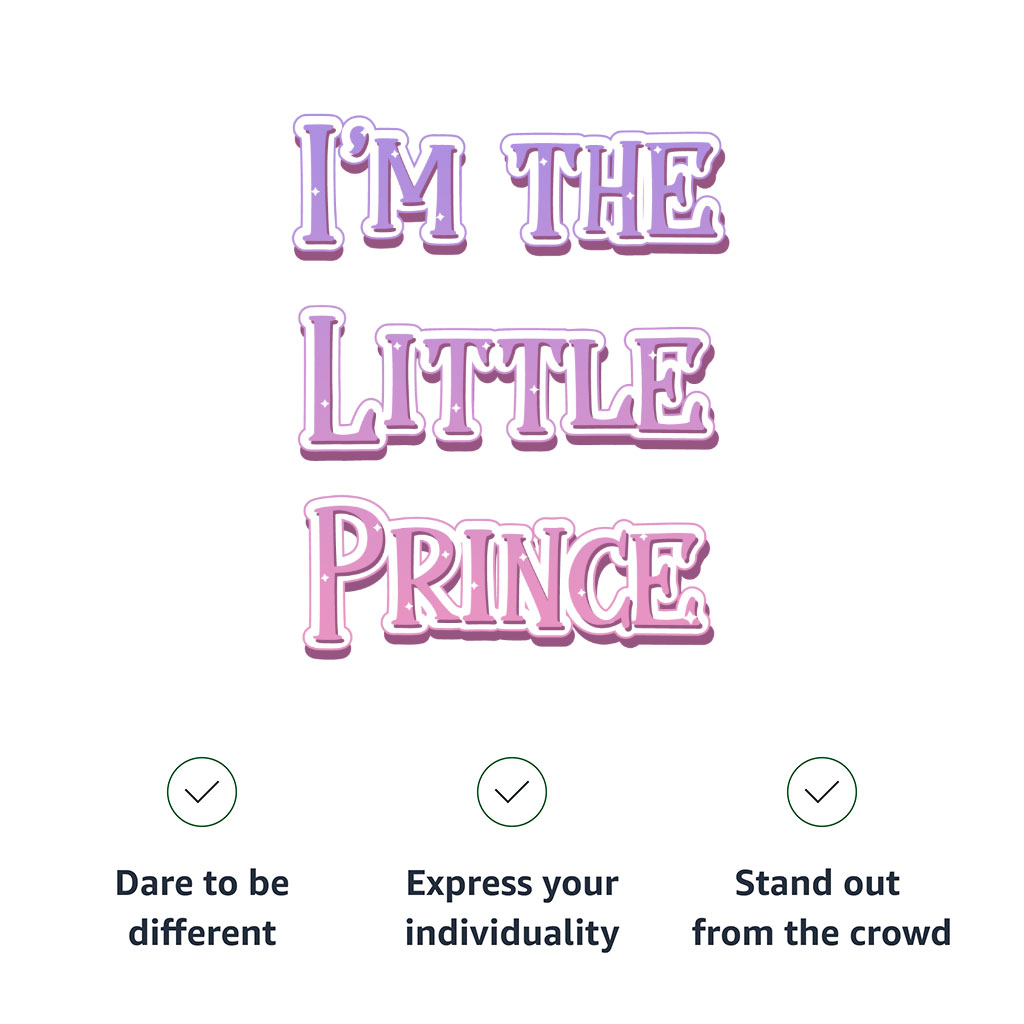Click the checkmark icon above "Stand out from the crowd"
1024x1024 pixels.
[822, 792]
